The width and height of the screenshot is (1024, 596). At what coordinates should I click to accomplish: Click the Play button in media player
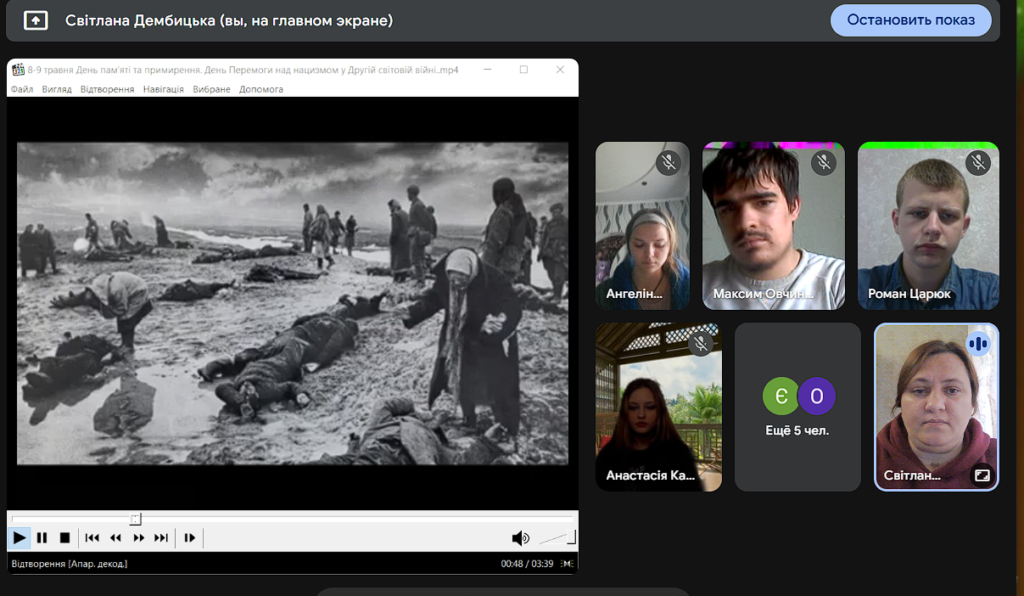point(19,538)
